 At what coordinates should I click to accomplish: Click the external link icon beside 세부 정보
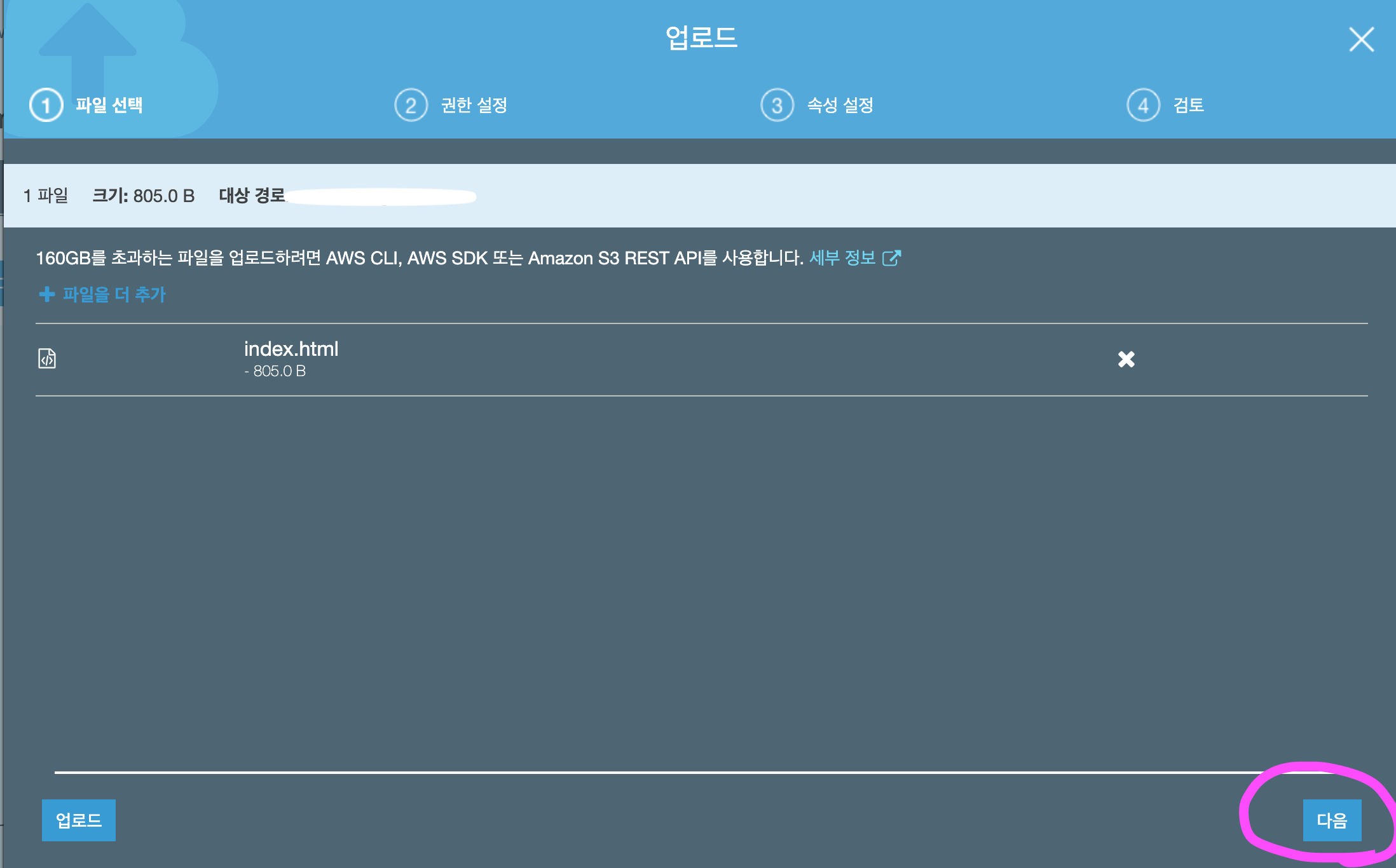click(891, 258)
